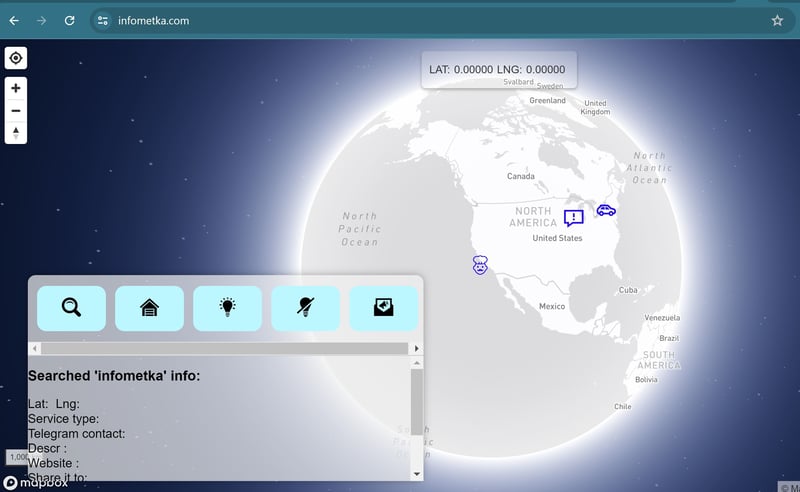Zoom in on the map
This screenshot has height=492, width=800.
[16, 88]
